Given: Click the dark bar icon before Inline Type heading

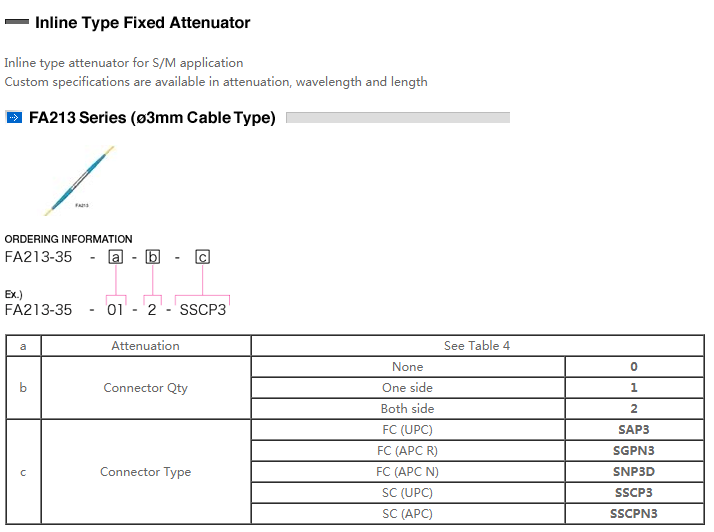Looking at the screenshot, I should click(x=16, y=22).
